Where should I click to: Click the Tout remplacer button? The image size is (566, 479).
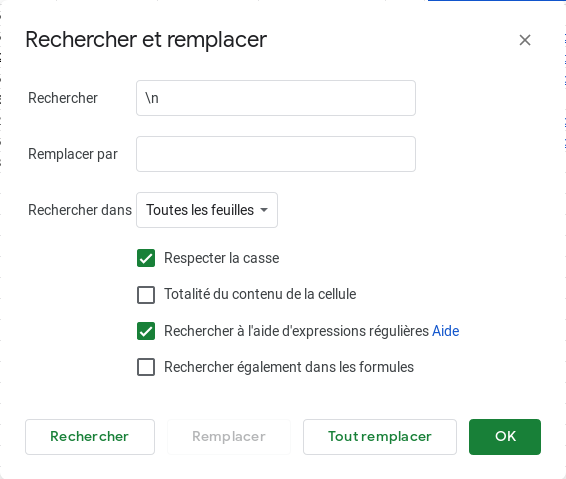[x=380, y=437]
